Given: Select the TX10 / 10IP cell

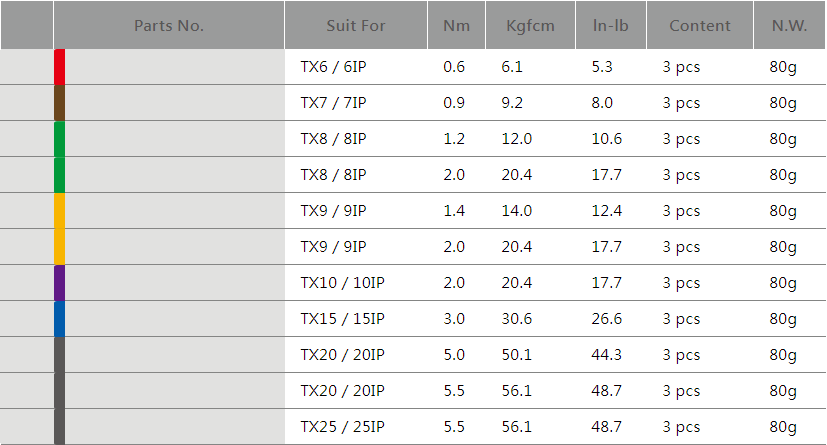Looking at the screenshot, I should [342, 283].
